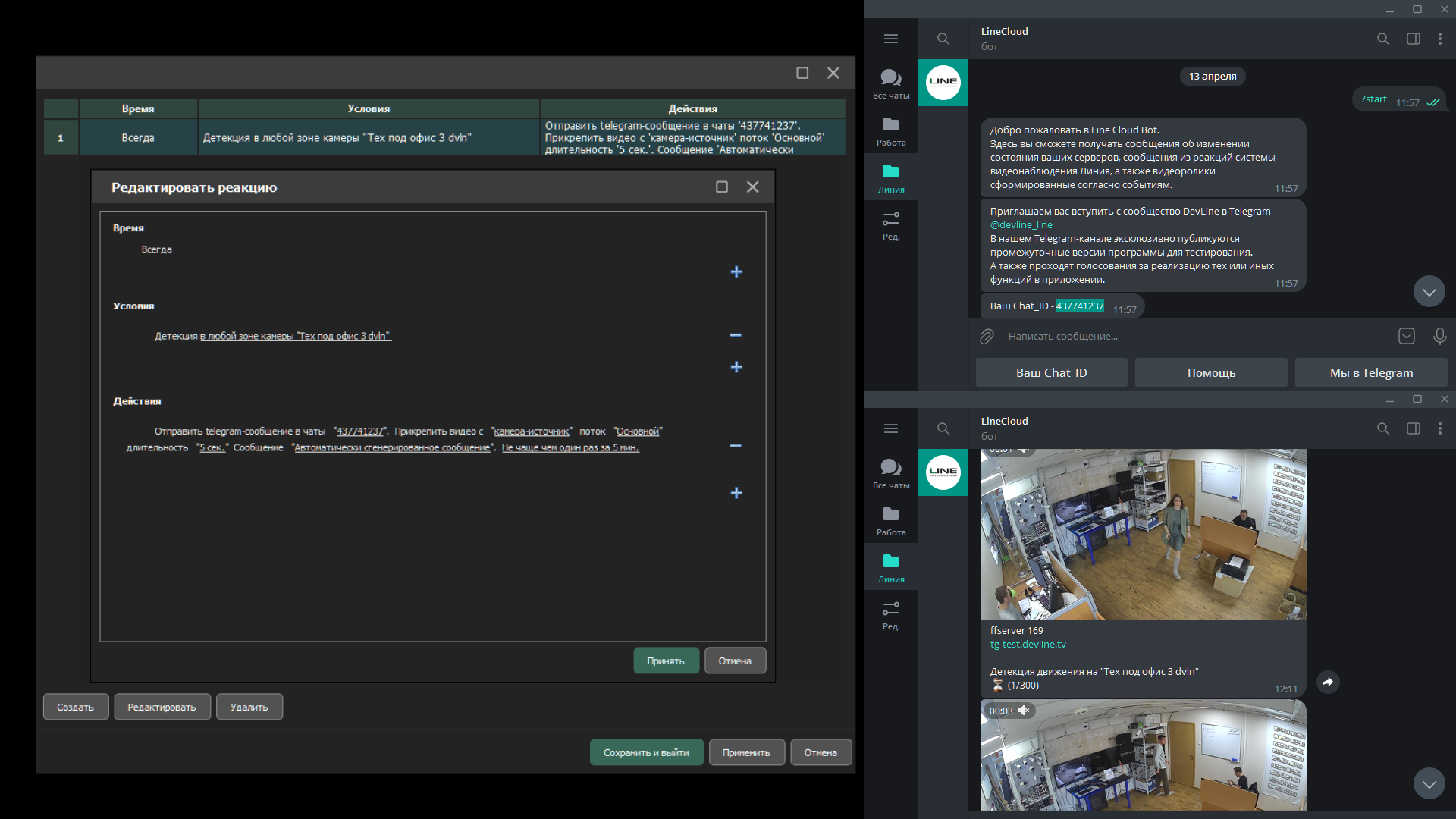Click the attach file paperclip icon
This screenshot has height=819, width=1456.
(987, 337)
